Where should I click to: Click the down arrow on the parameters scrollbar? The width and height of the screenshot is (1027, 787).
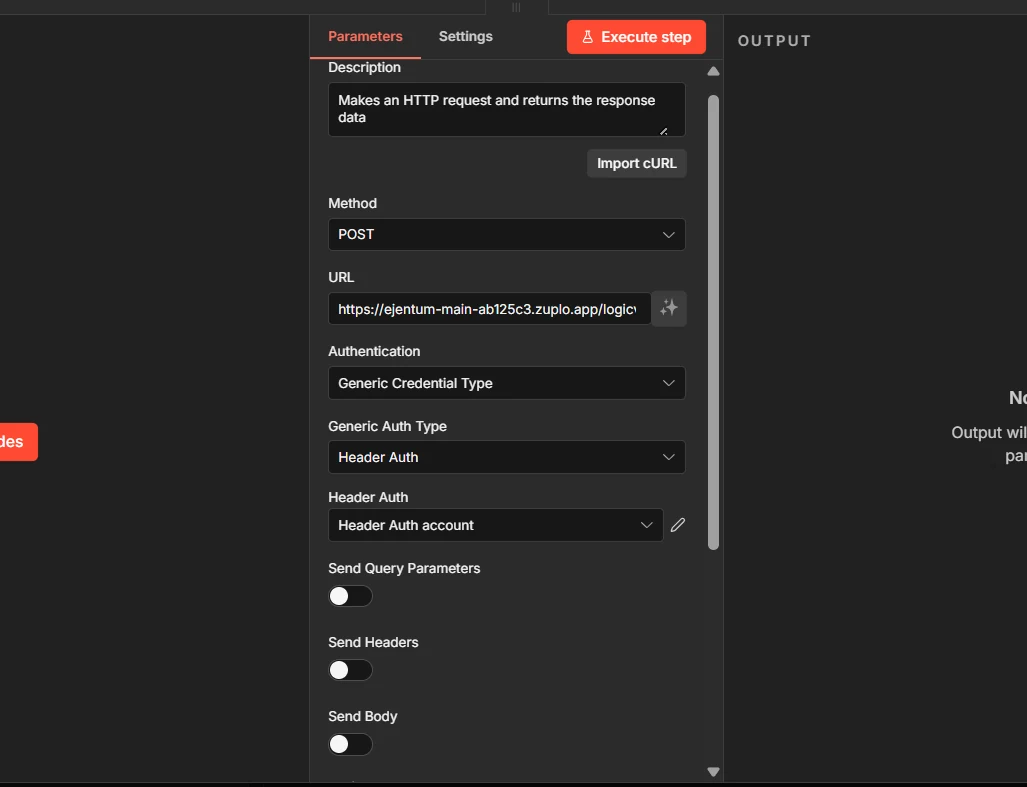click(x=713, y=771)
